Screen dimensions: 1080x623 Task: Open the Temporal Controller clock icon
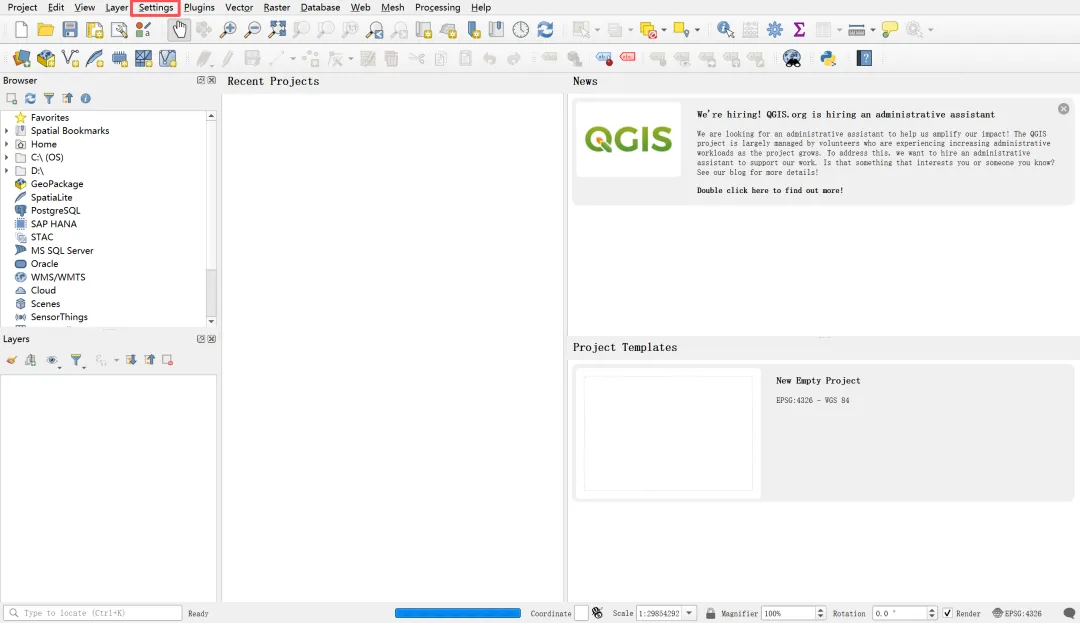pos(521,30)
